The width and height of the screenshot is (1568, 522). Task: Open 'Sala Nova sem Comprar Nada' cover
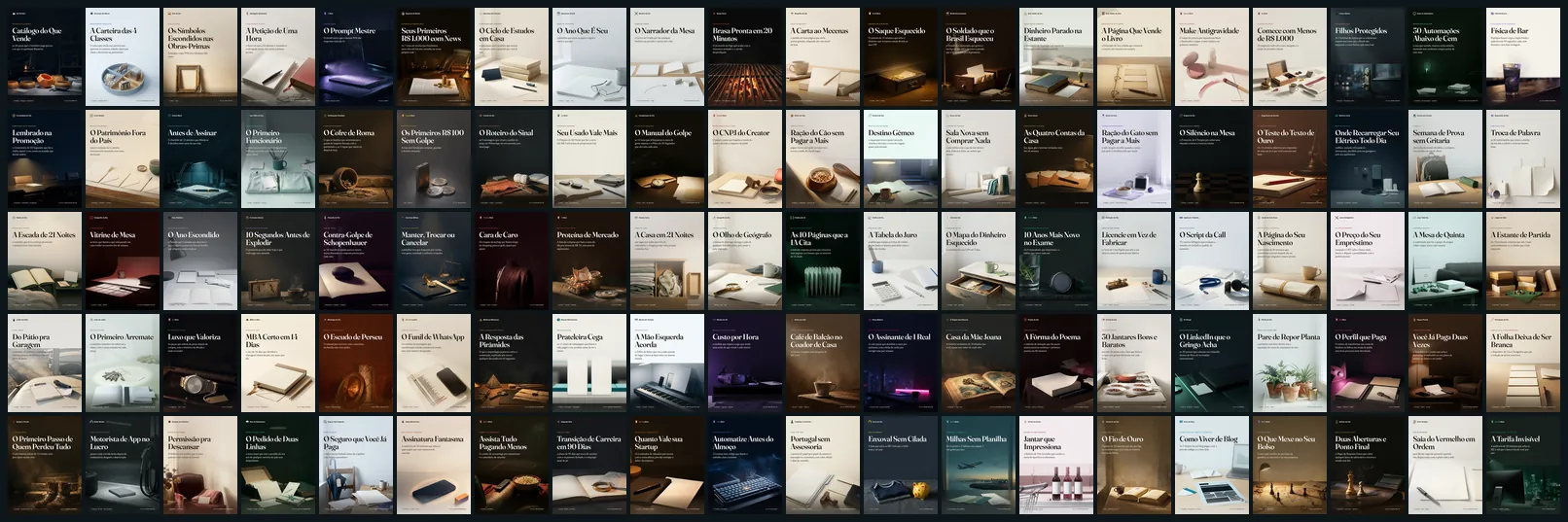click(x=978, y=159)
